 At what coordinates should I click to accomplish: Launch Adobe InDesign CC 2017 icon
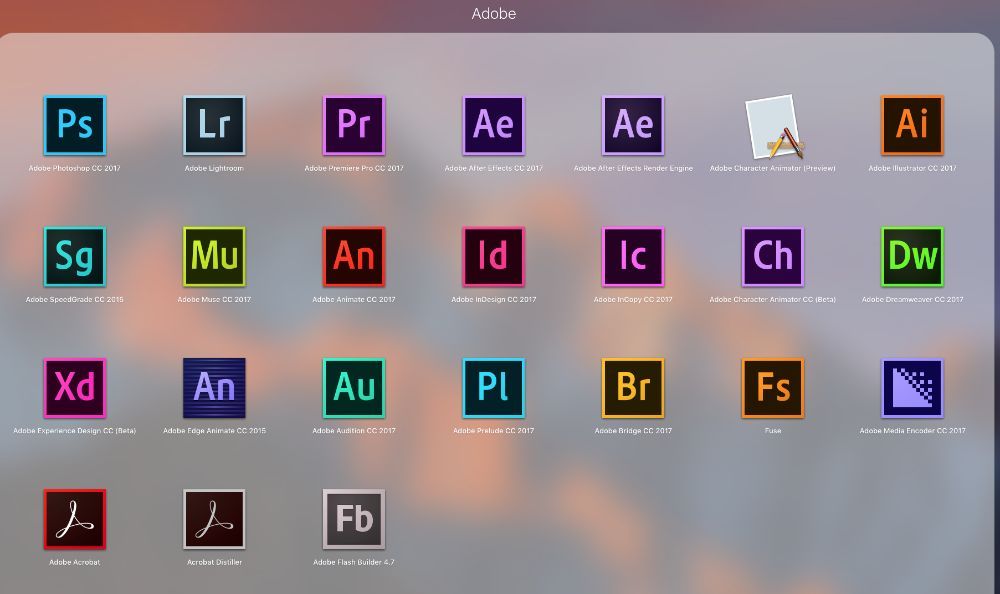pos(494,256)
